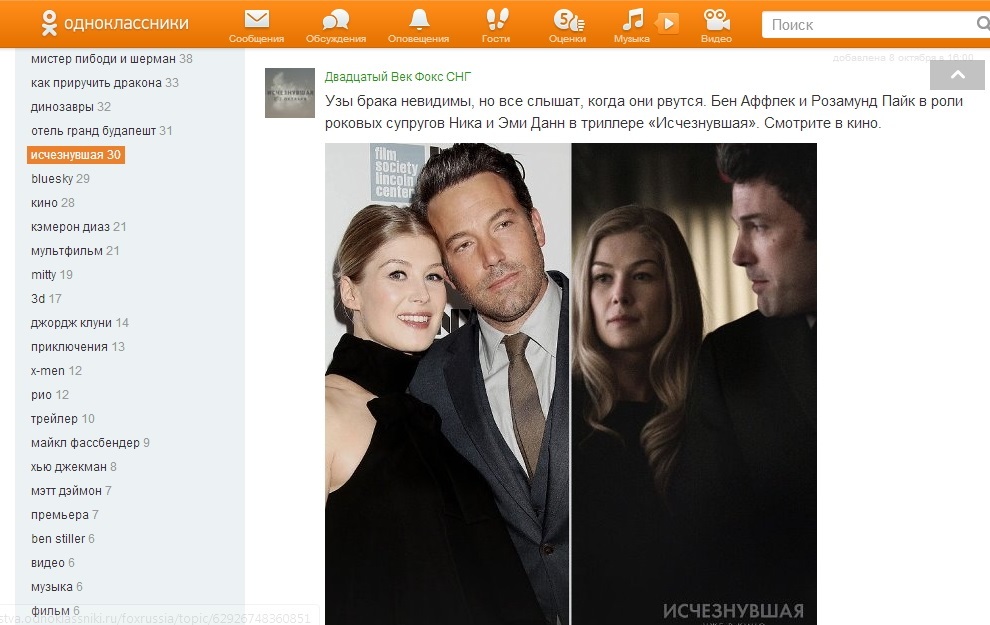Screen dimensions: 990x625
Task: Select tag x-men
Action: click(56, 371)
